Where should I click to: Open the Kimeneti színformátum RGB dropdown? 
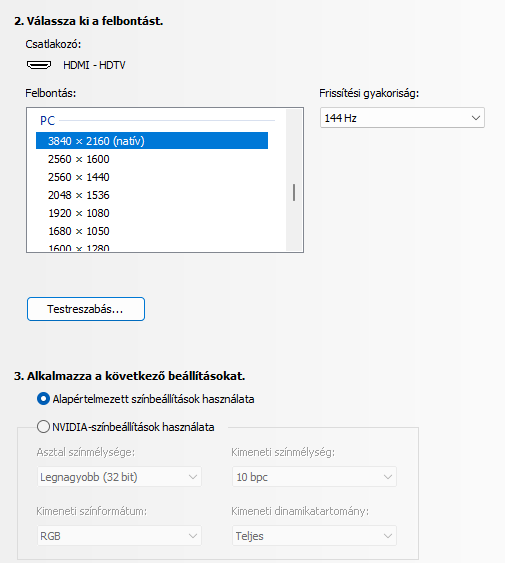119,536
